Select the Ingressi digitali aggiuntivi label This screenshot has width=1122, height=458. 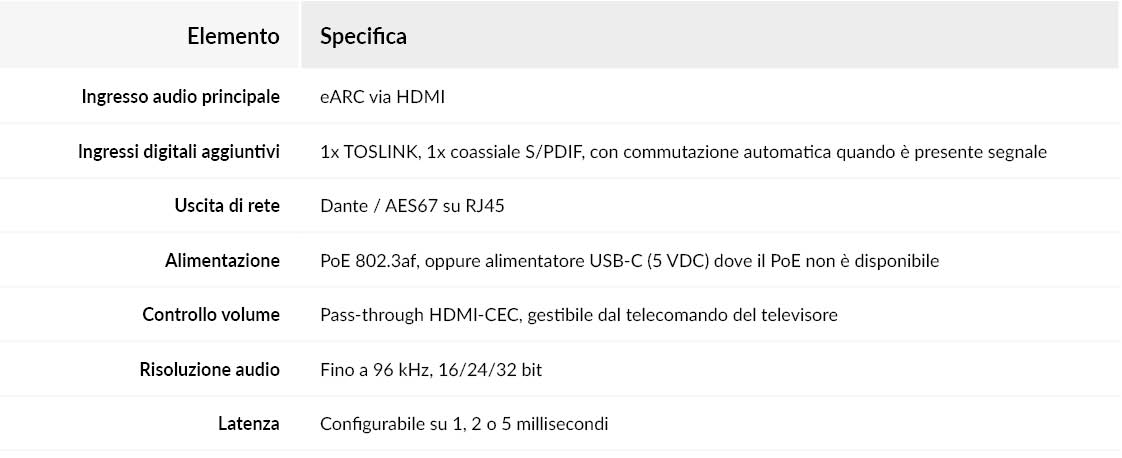point(179,152)
